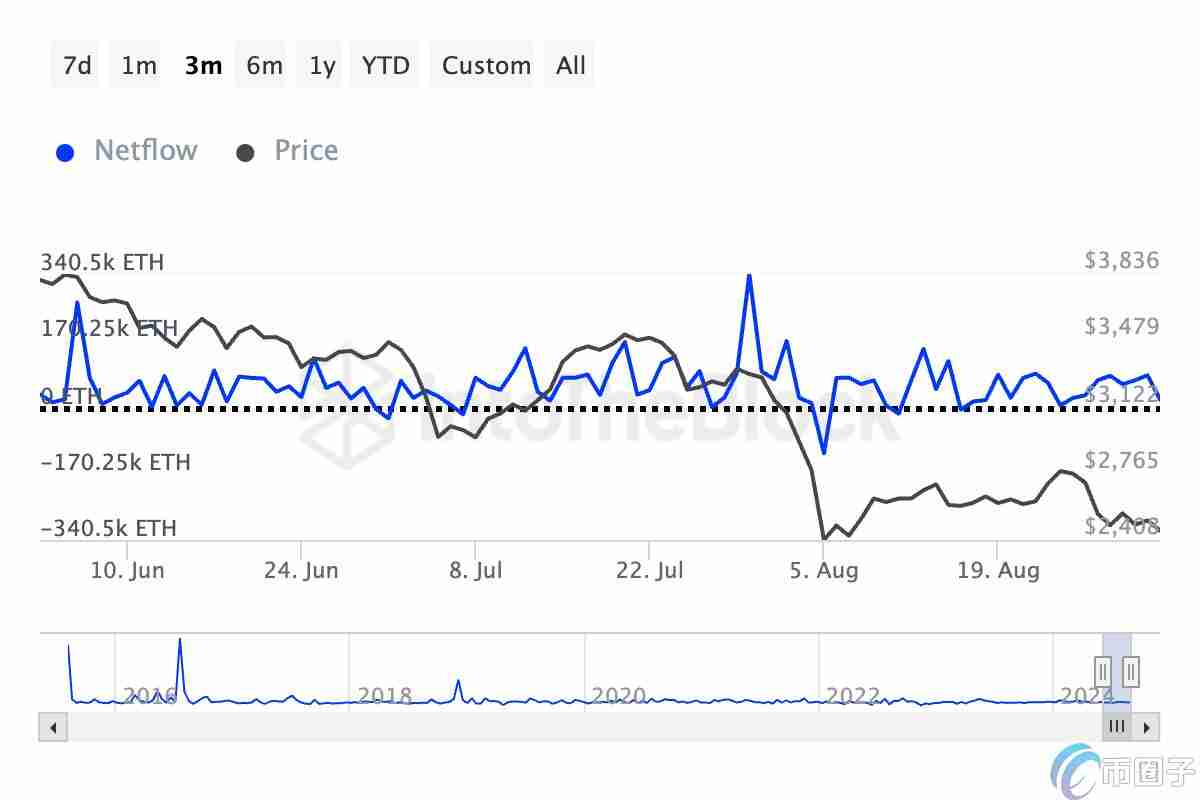Click the scrollbar left arrow
The image size is (1200, 800).
[x=49, y=727]
